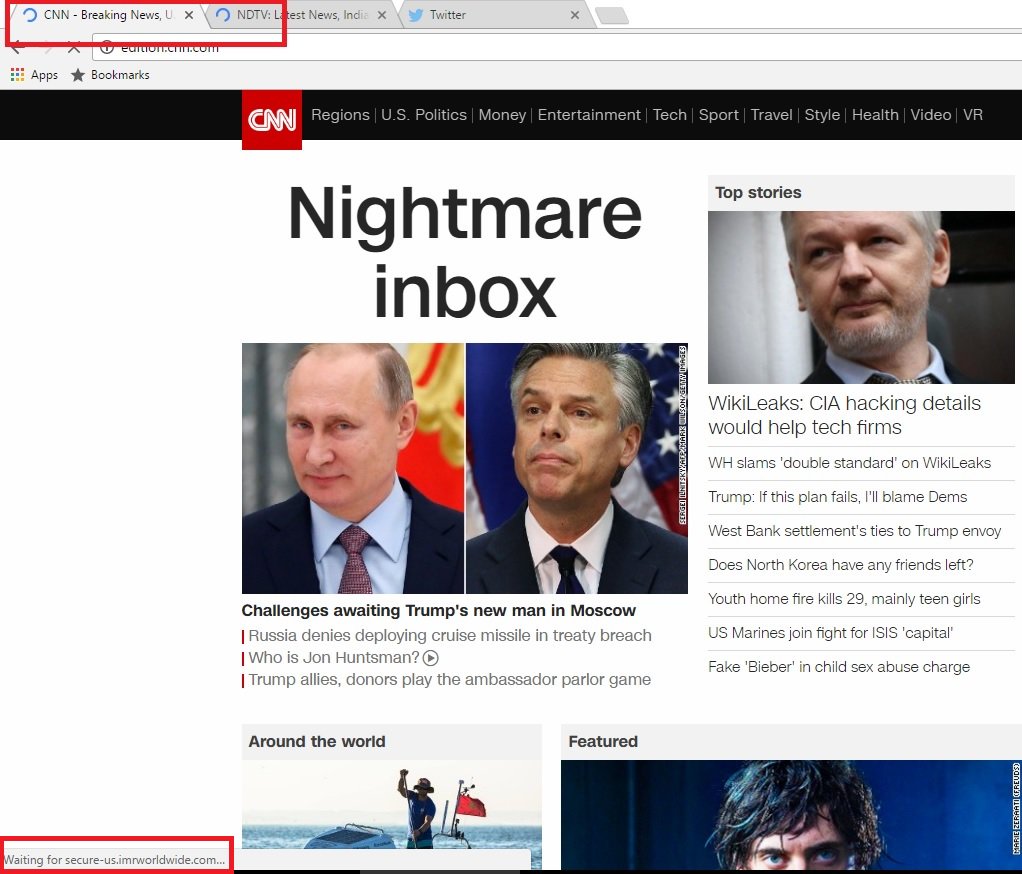Open 'Fake Bieber in child sex abuse charge'

pos(839,666)
